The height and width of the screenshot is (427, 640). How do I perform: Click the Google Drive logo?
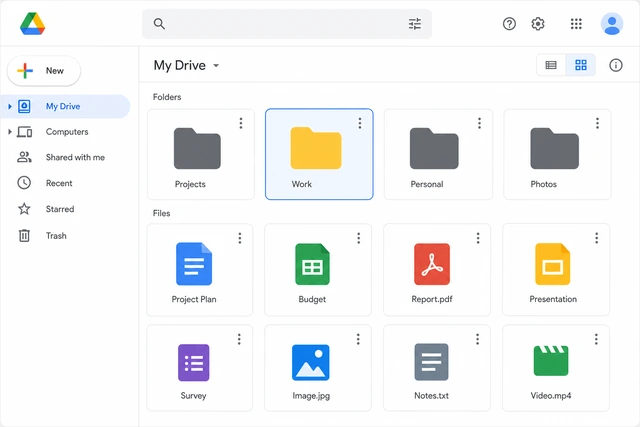(x=32, y=24)
